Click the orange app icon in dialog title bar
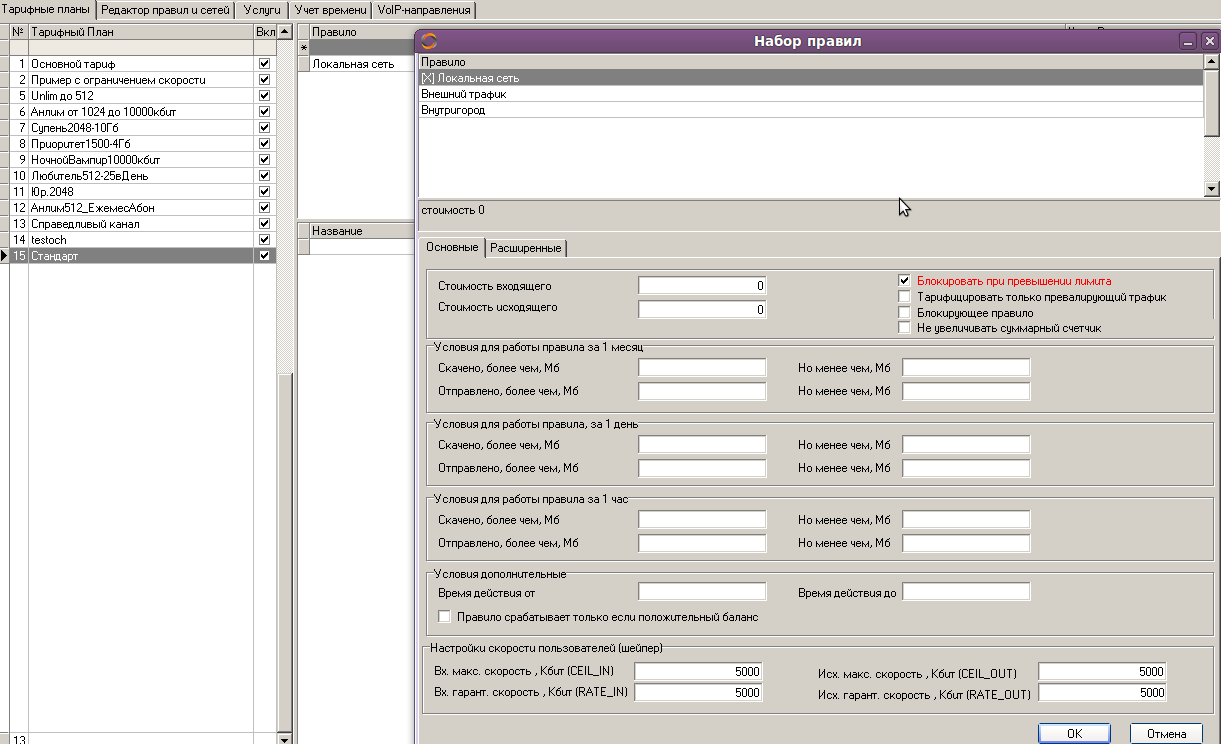 tap(429, 41)
